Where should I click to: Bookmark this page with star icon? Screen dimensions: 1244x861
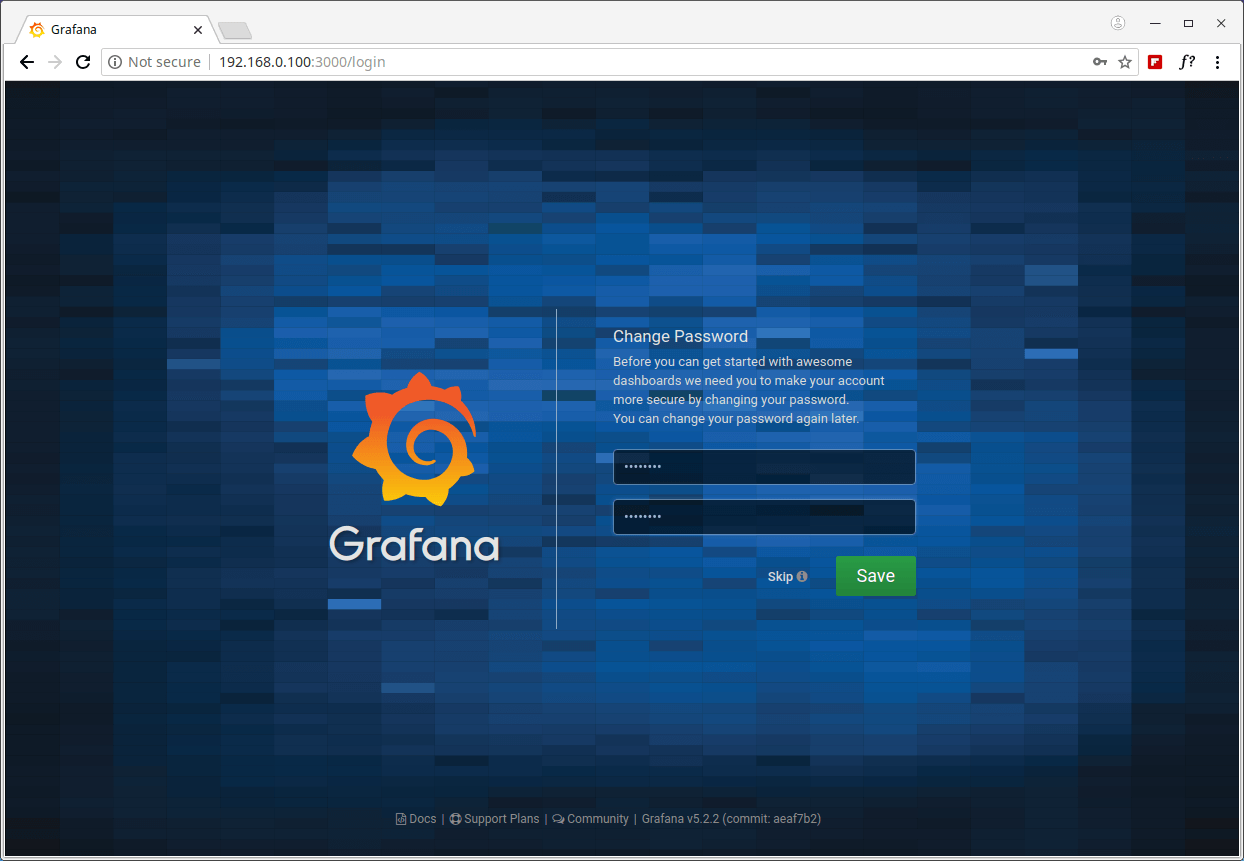[x=1125, y=62]
